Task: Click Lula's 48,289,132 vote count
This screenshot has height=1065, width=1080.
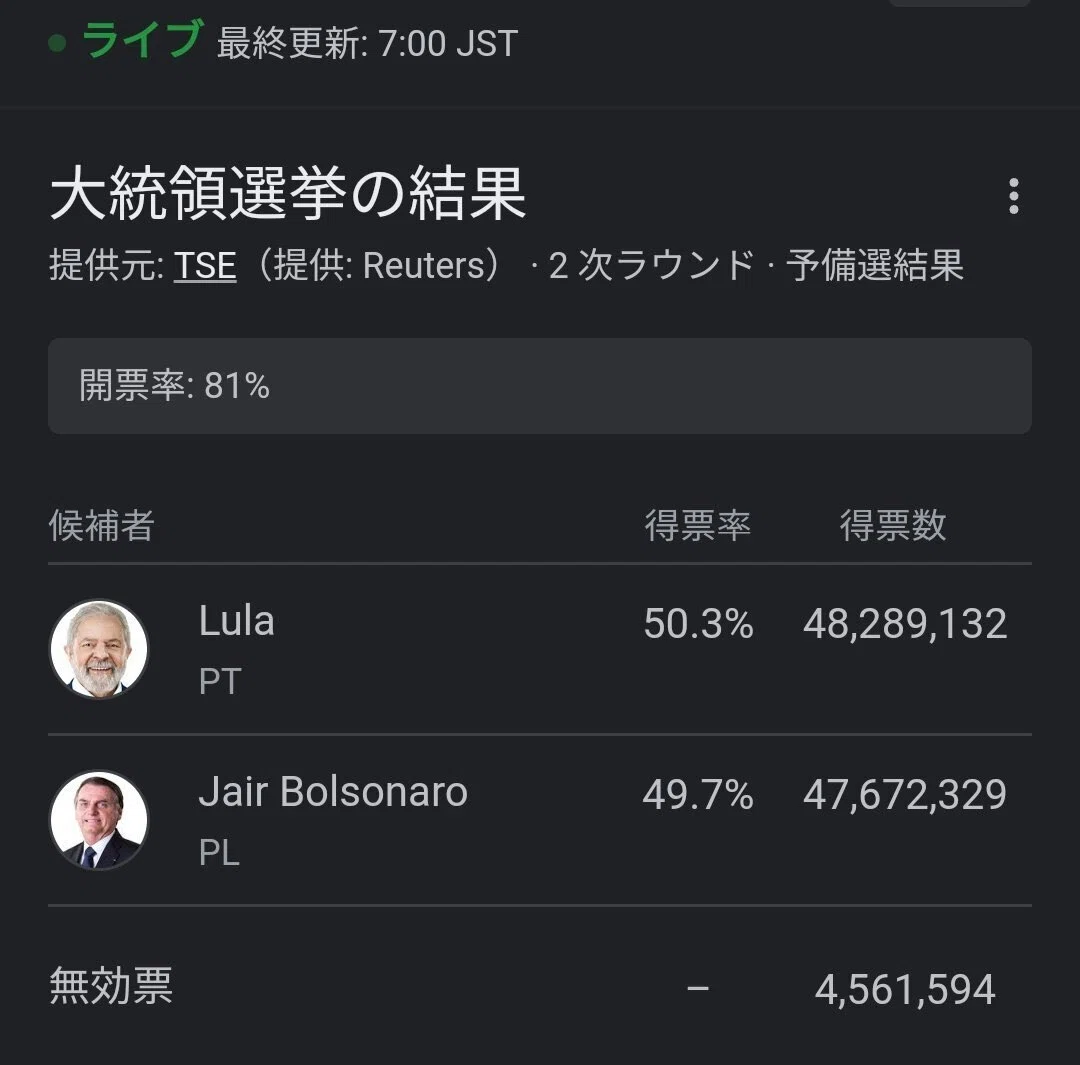Action: coord(905,624)
